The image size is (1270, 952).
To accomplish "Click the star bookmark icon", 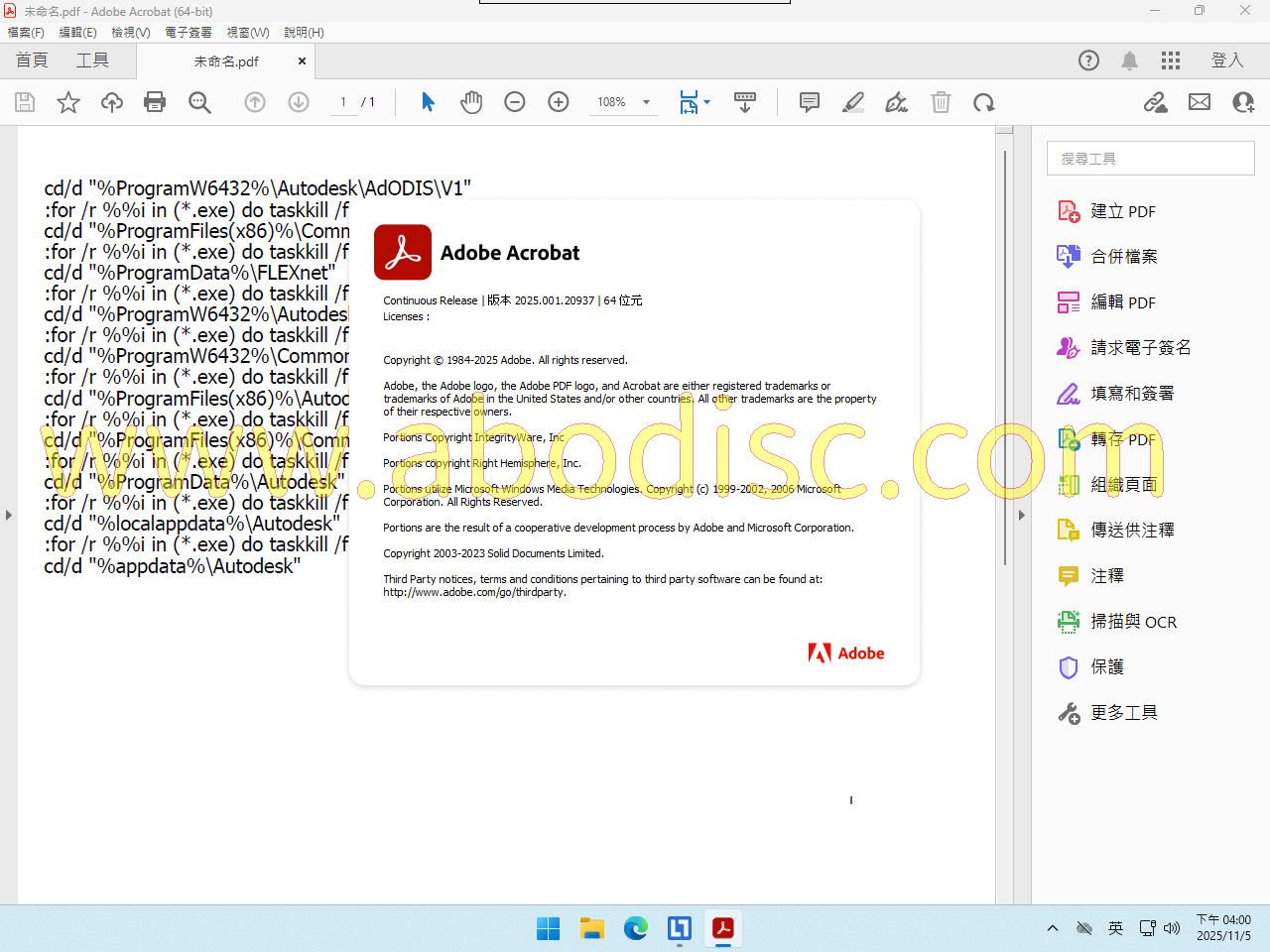I will 68,102.
